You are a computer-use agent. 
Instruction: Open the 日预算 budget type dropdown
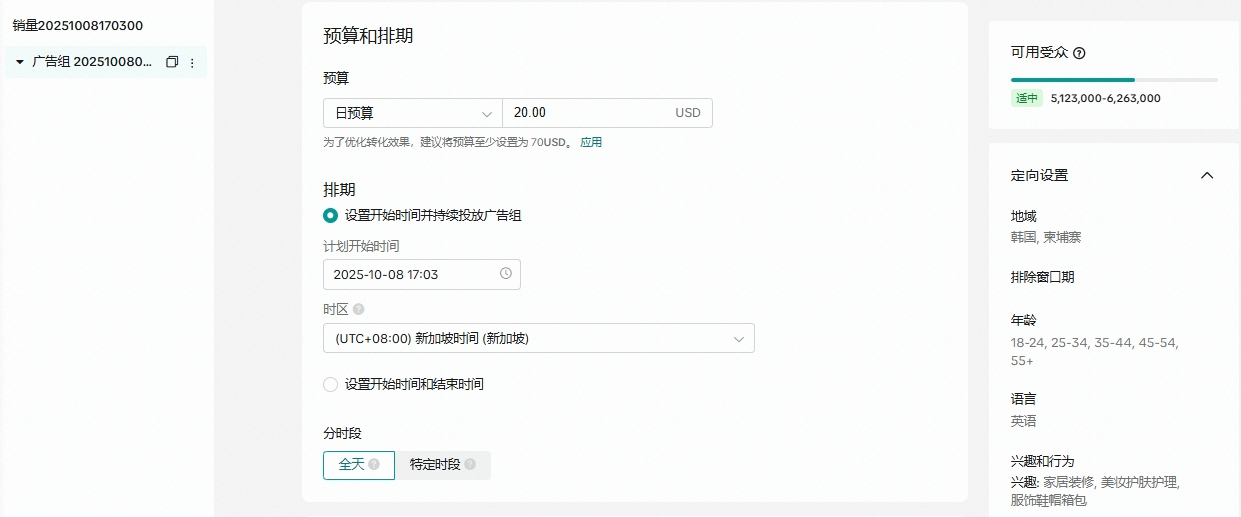pos(412,113)
